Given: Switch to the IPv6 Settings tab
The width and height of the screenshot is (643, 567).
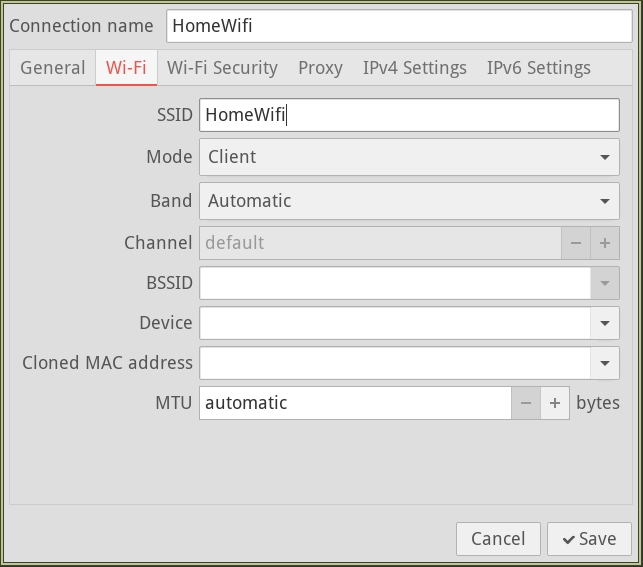Looking at the screenshot, I should (x=538, y=68).
